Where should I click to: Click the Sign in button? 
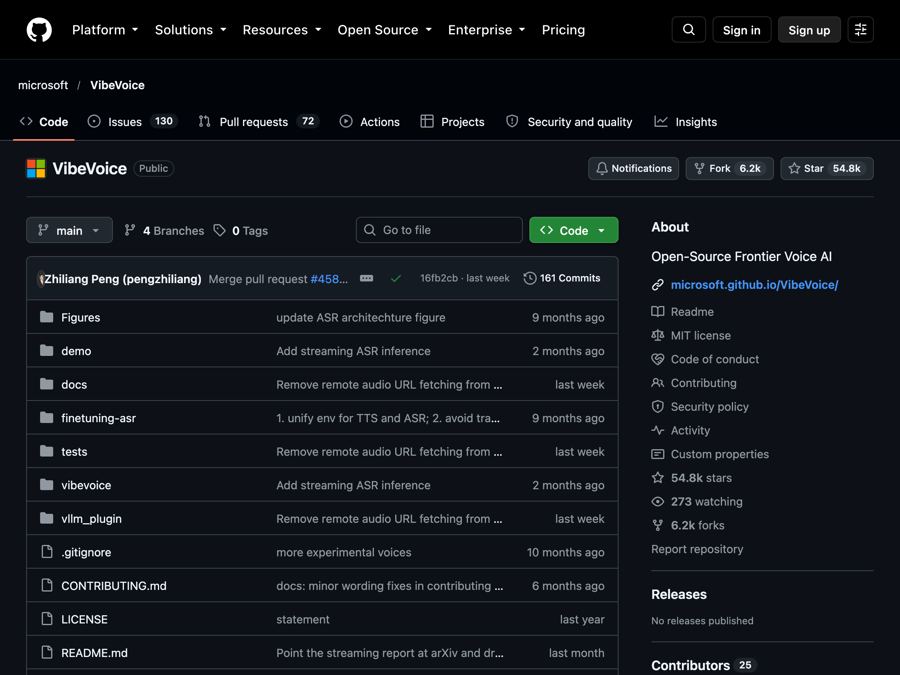tap(742, 30)
